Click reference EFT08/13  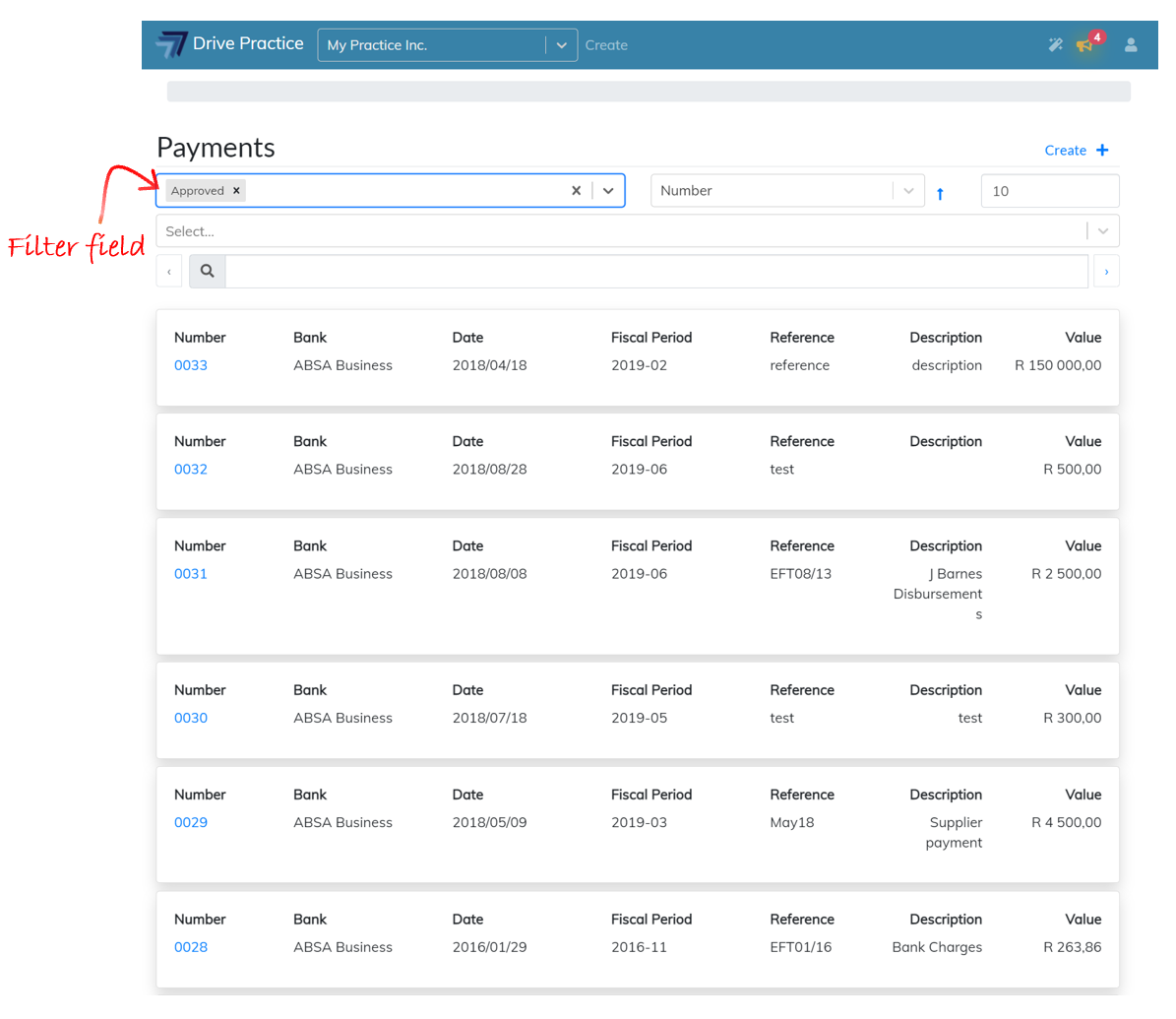click(x=800, y=573)
